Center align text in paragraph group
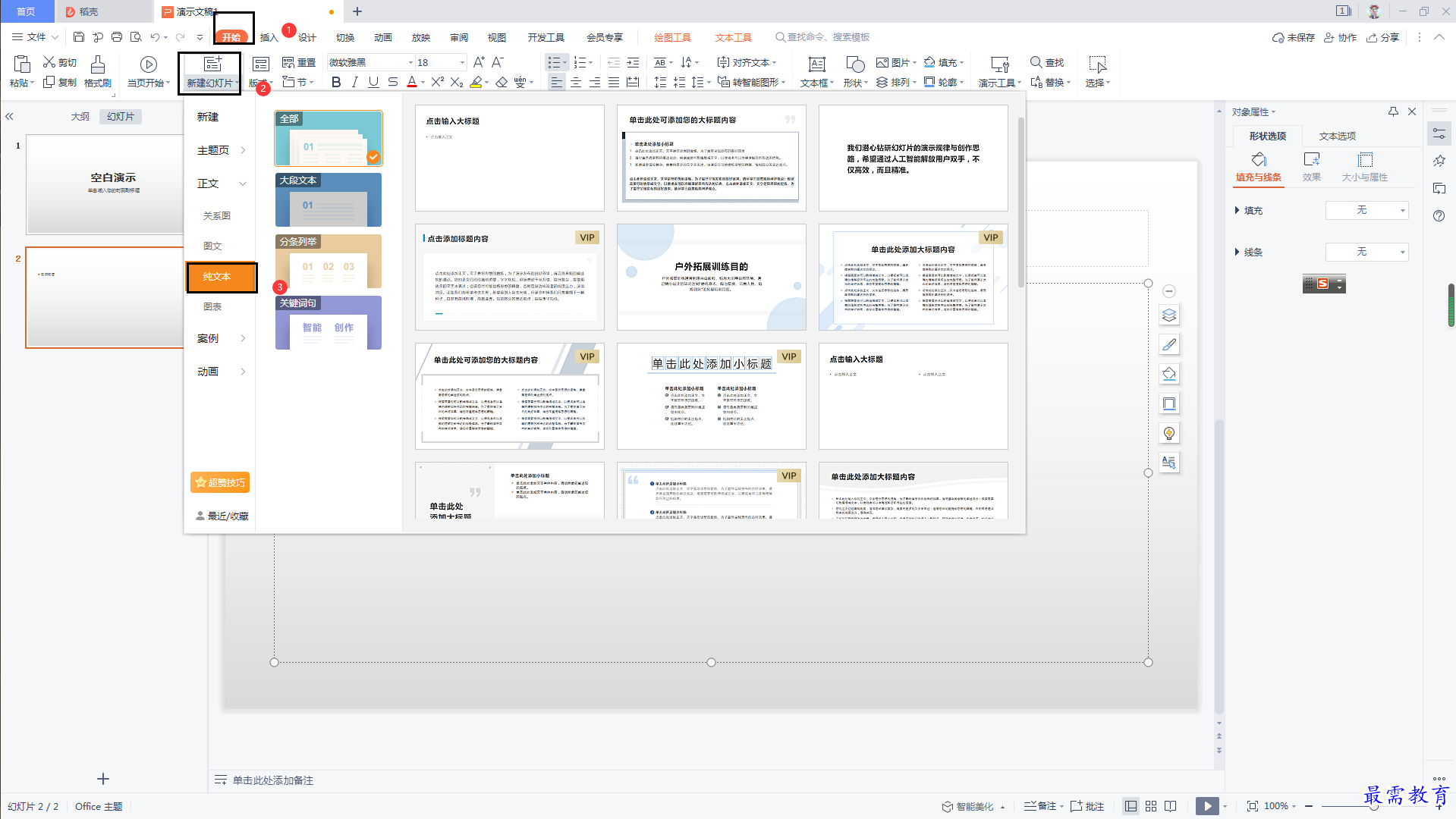 [576, 82]
